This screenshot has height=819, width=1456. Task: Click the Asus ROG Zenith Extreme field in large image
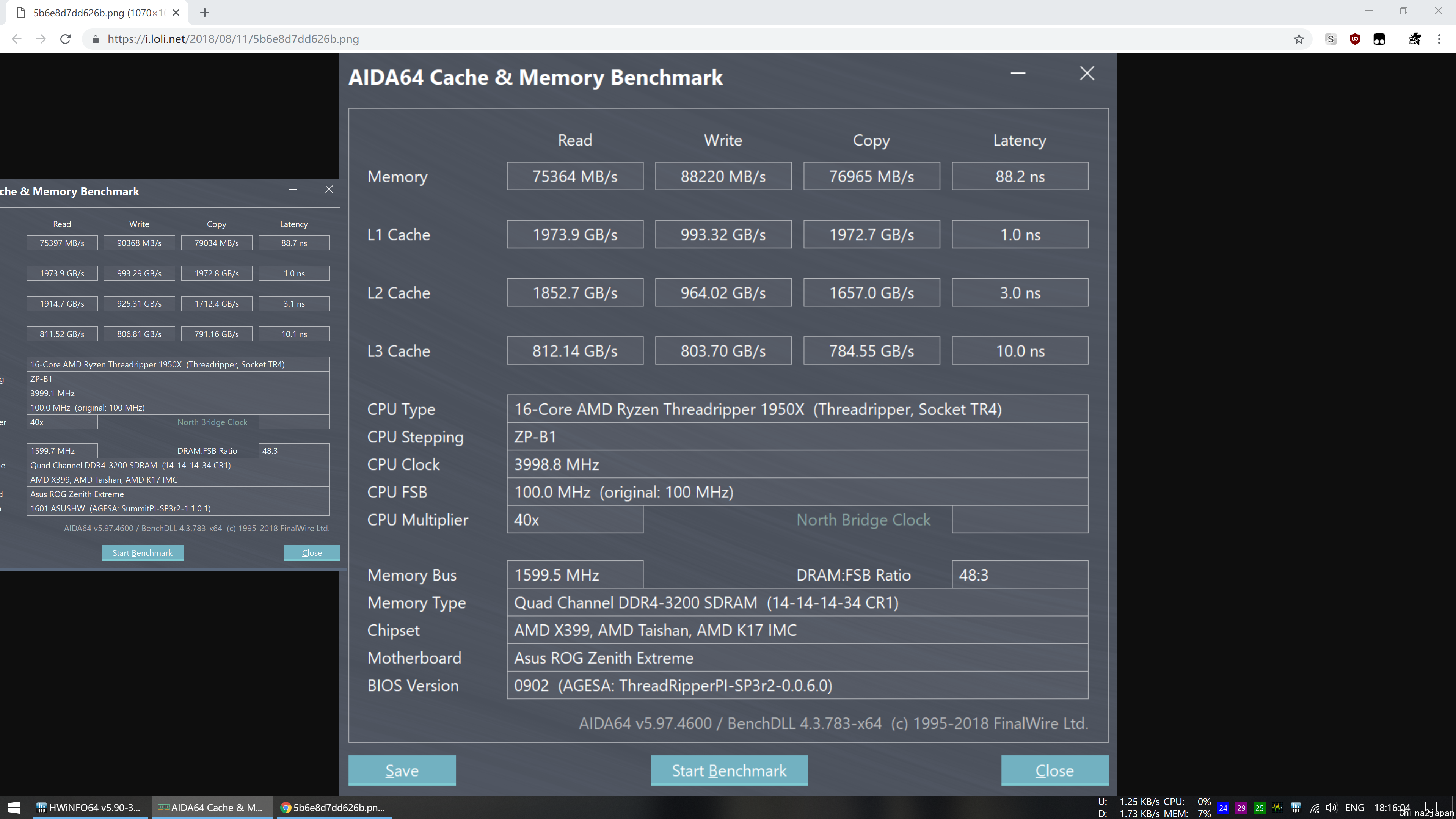point(797,658)
